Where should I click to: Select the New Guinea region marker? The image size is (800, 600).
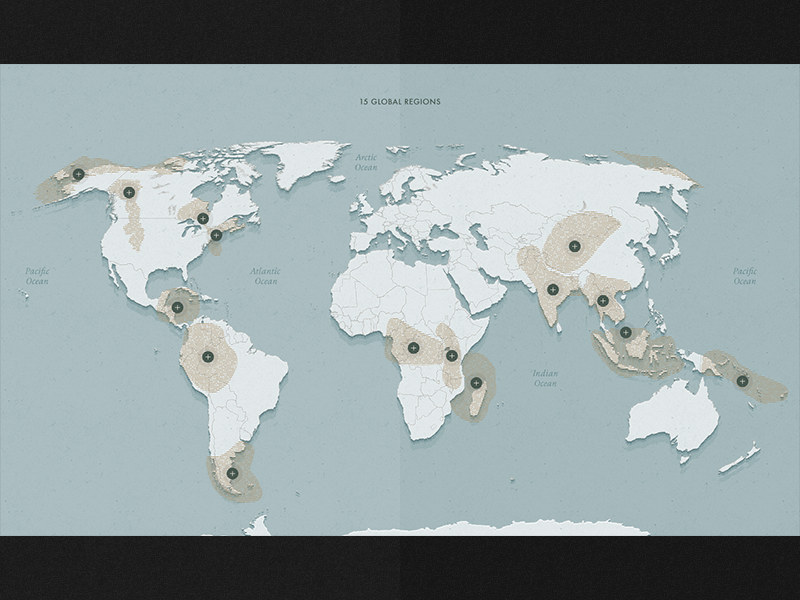point(741,381)
